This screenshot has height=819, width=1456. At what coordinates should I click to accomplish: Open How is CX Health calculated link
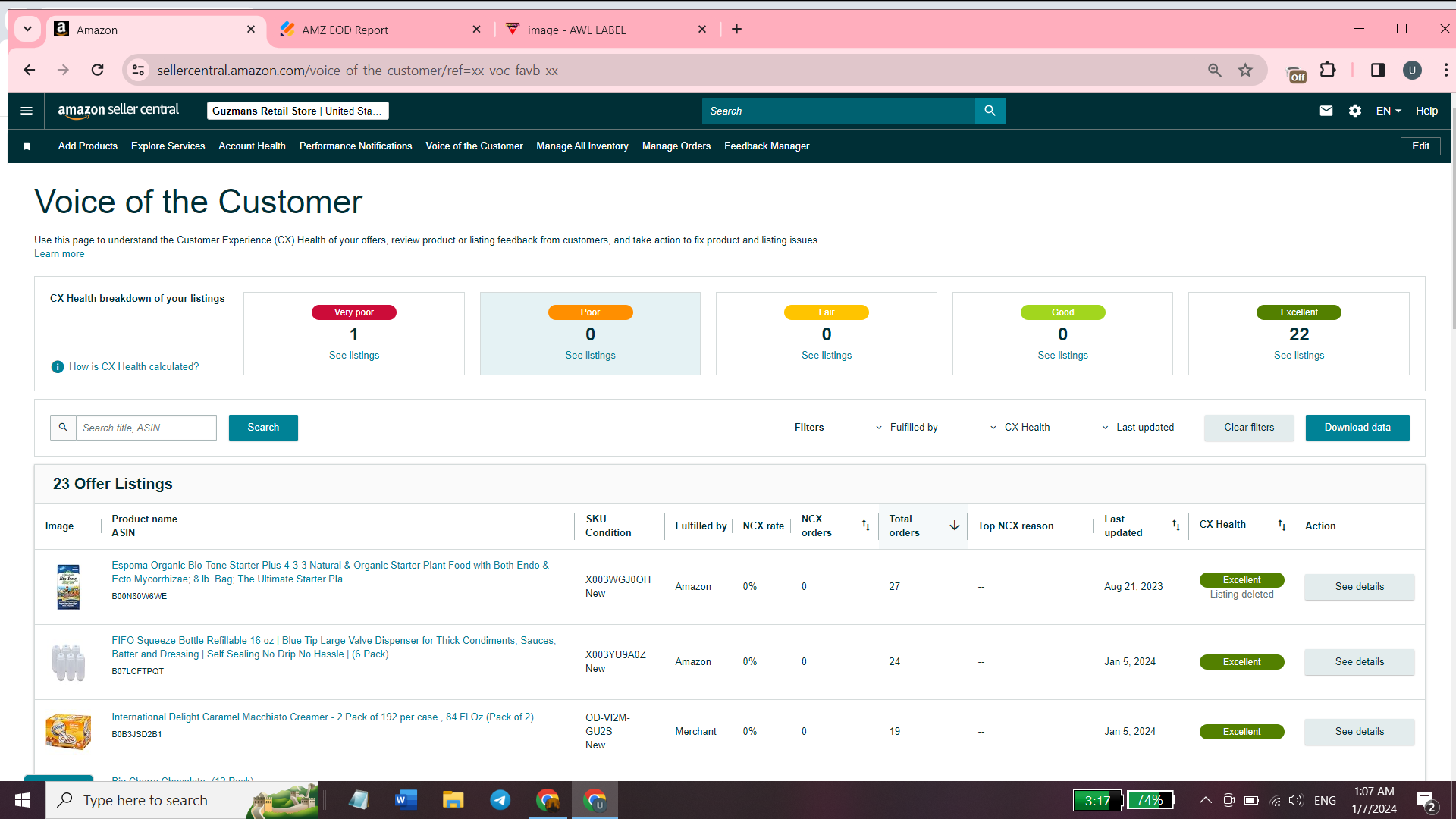[133, 367]
